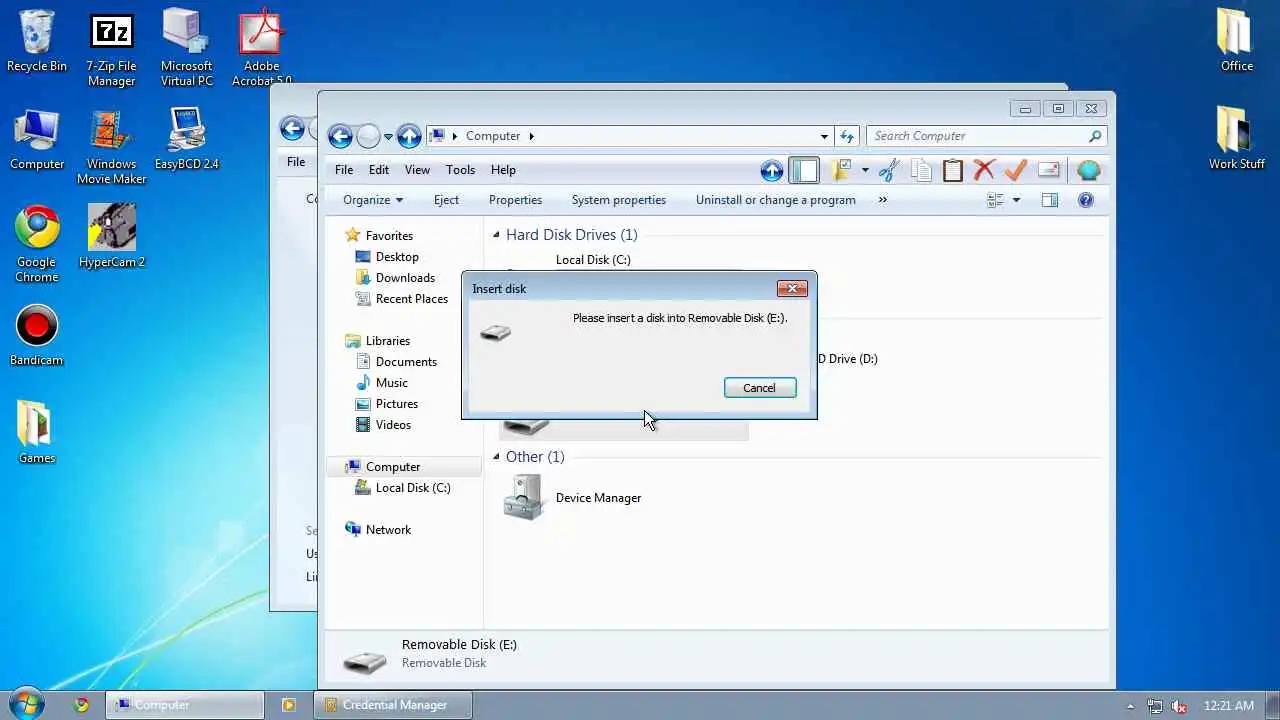1280x720 pixels.
Task: Toggle the navigation pane toolbar icon
Action: [x=804, y=171]
